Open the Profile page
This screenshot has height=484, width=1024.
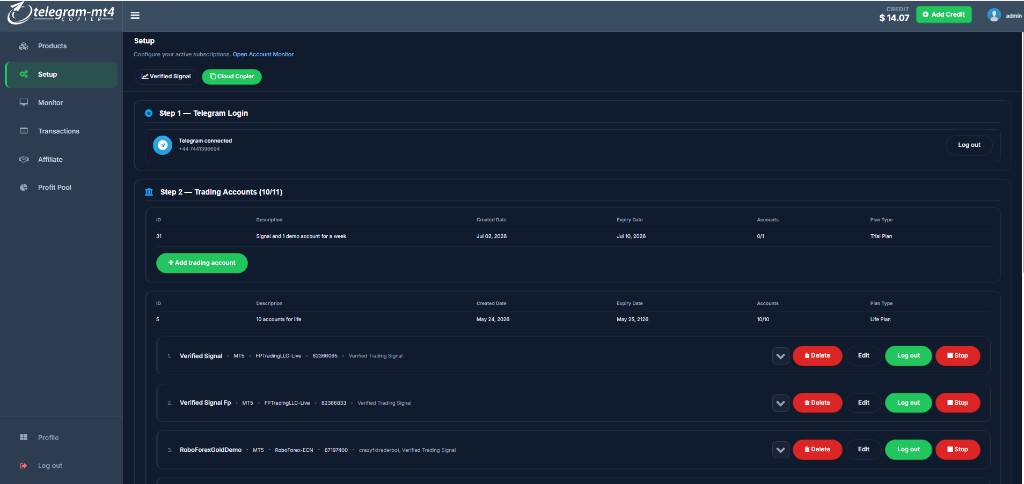[48, 438]
